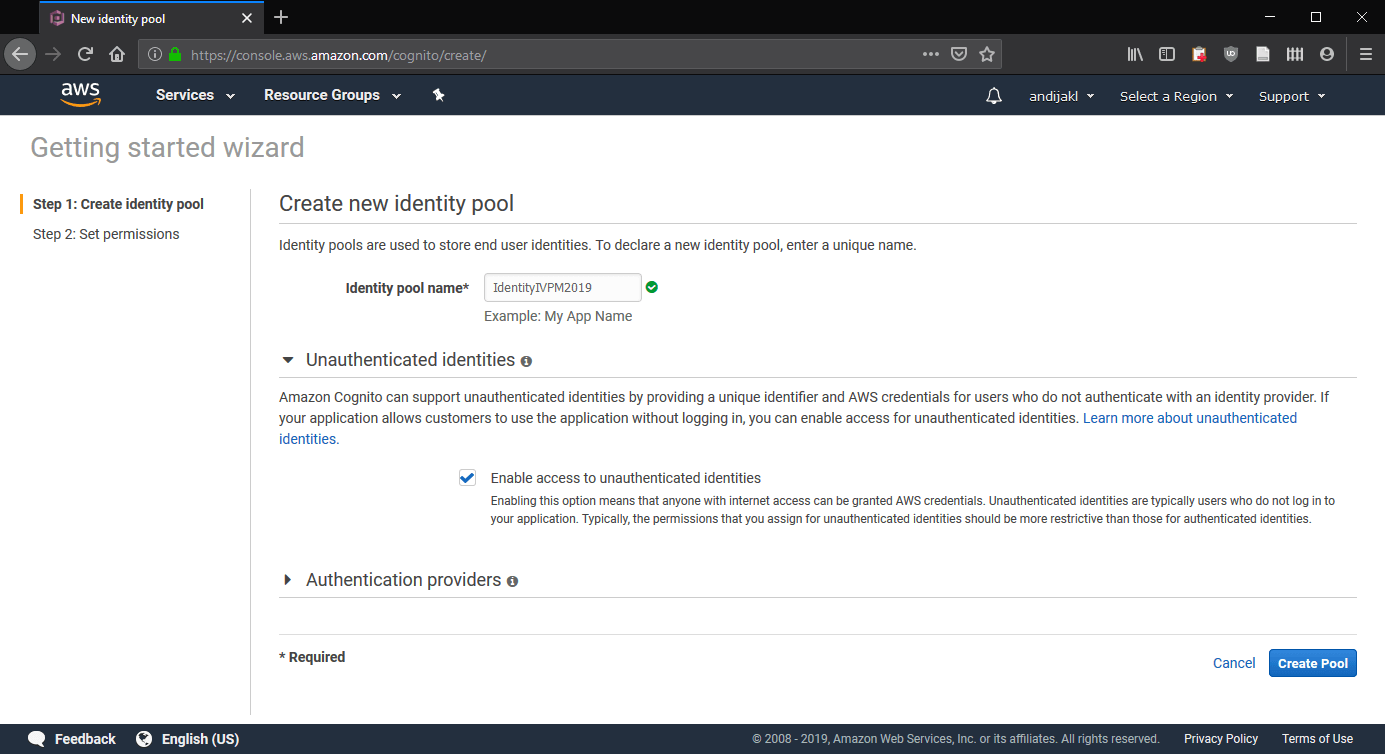Viewport: 1385px width, 754px height.
Task: Click the pin shortcut icon in AWS navbar
Action: click(x=438, y=95)
